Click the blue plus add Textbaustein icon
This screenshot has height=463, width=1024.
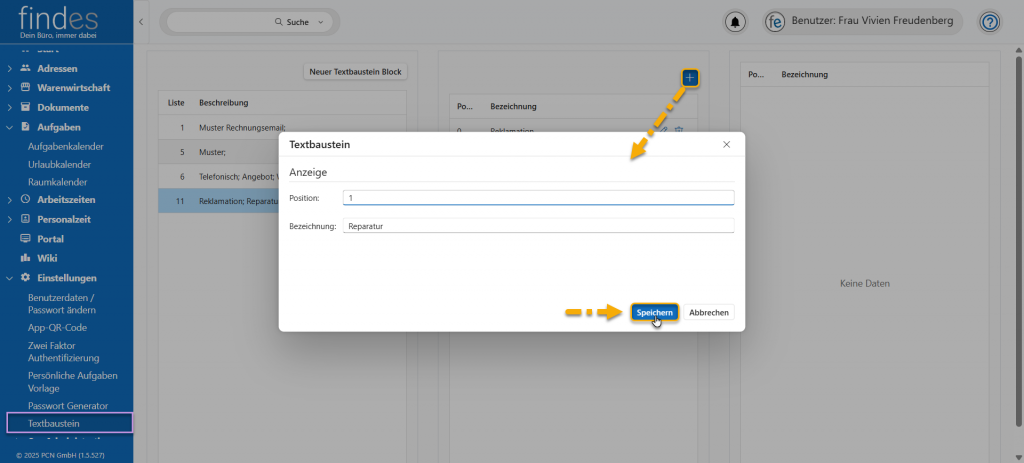point(690,78)
